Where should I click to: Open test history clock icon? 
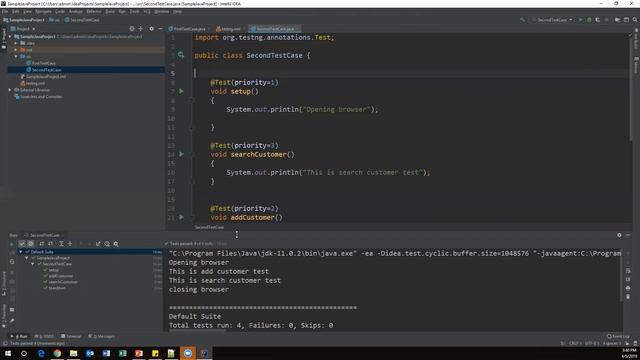pyautogui.click(x=107, y=244)
